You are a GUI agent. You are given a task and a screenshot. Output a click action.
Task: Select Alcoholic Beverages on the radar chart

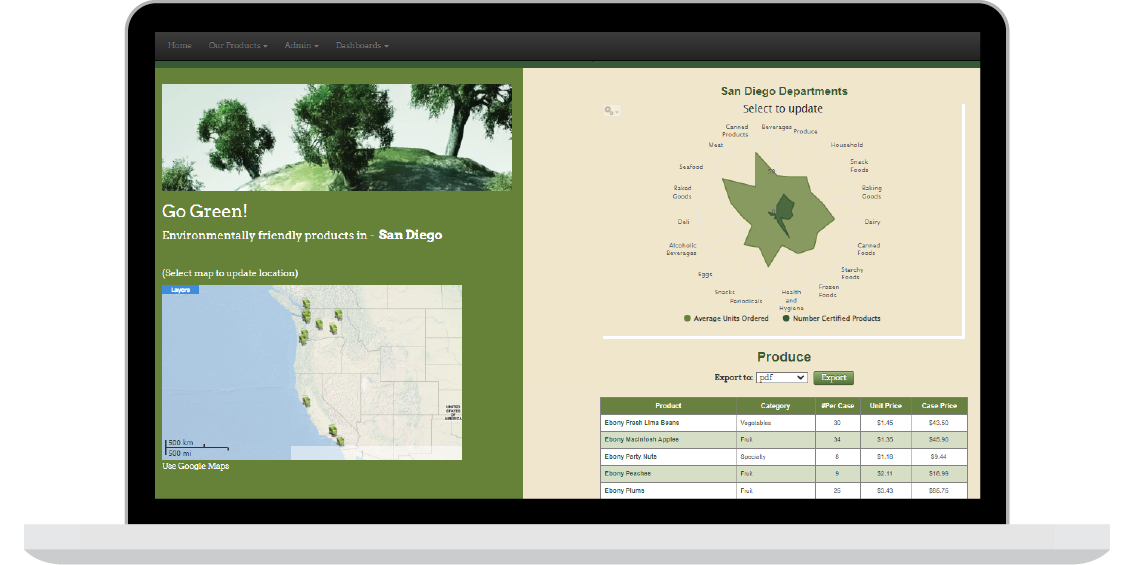click(682, 249)
